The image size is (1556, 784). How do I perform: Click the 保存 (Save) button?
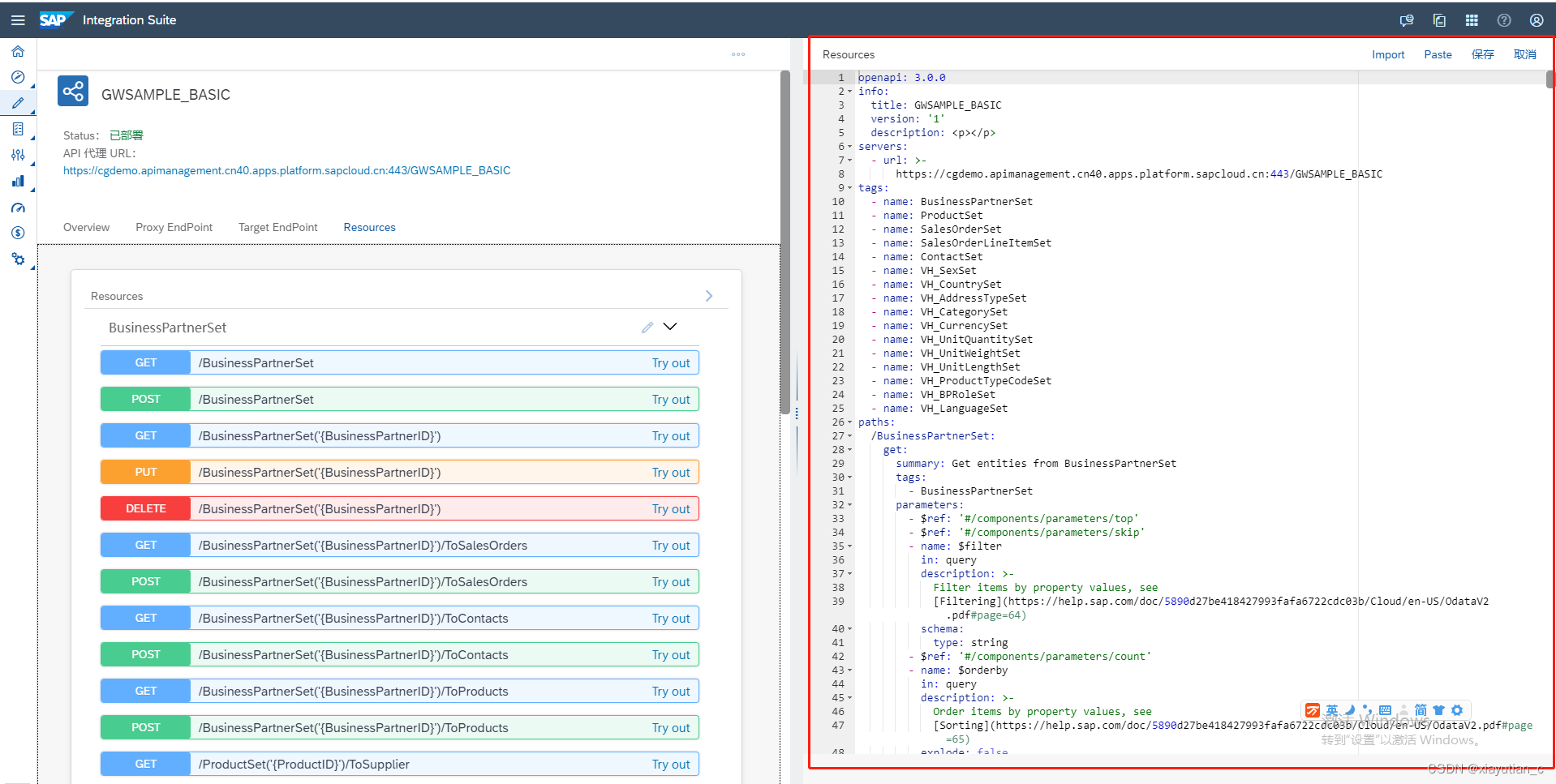coord(1483,54)
